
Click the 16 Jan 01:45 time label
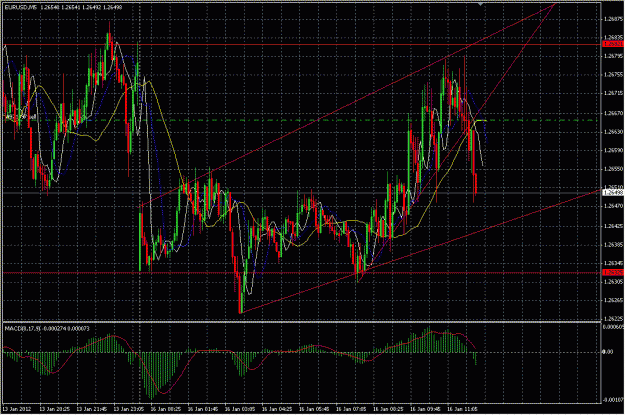pos(203,409)
